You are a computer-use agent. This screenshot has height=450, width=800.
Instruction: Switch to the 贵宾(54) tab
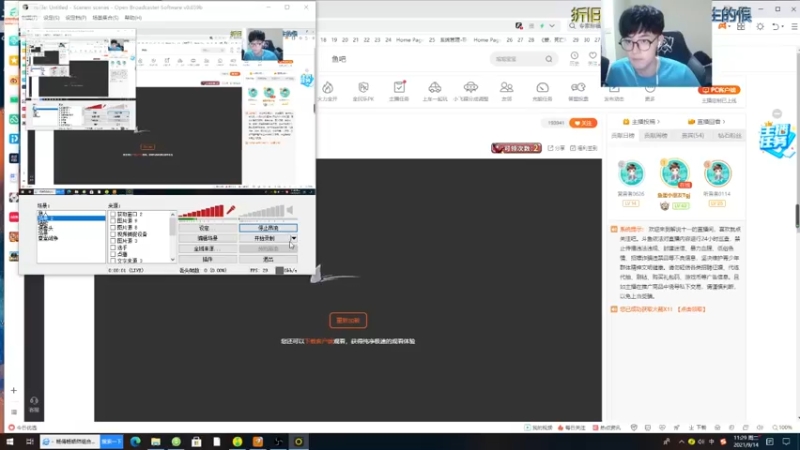click(x=692, y=136)
